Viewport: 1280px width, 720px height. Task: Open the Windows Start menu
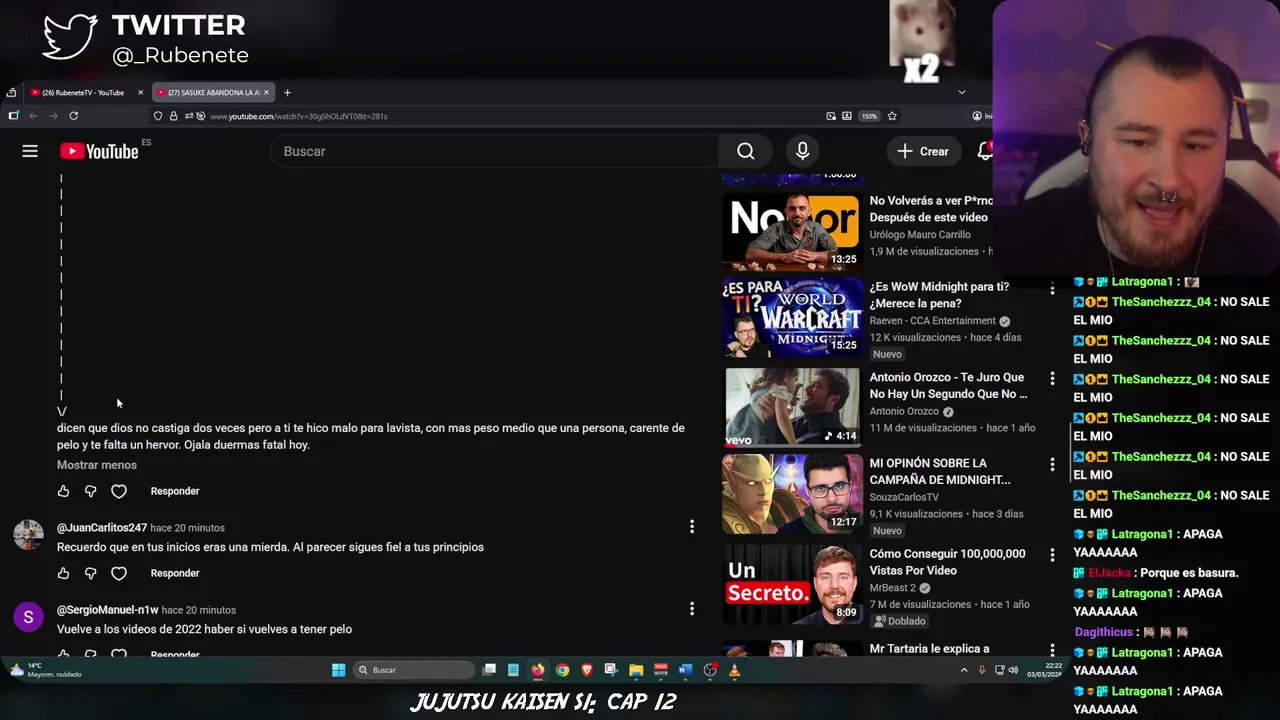click(x=338, y=670)
